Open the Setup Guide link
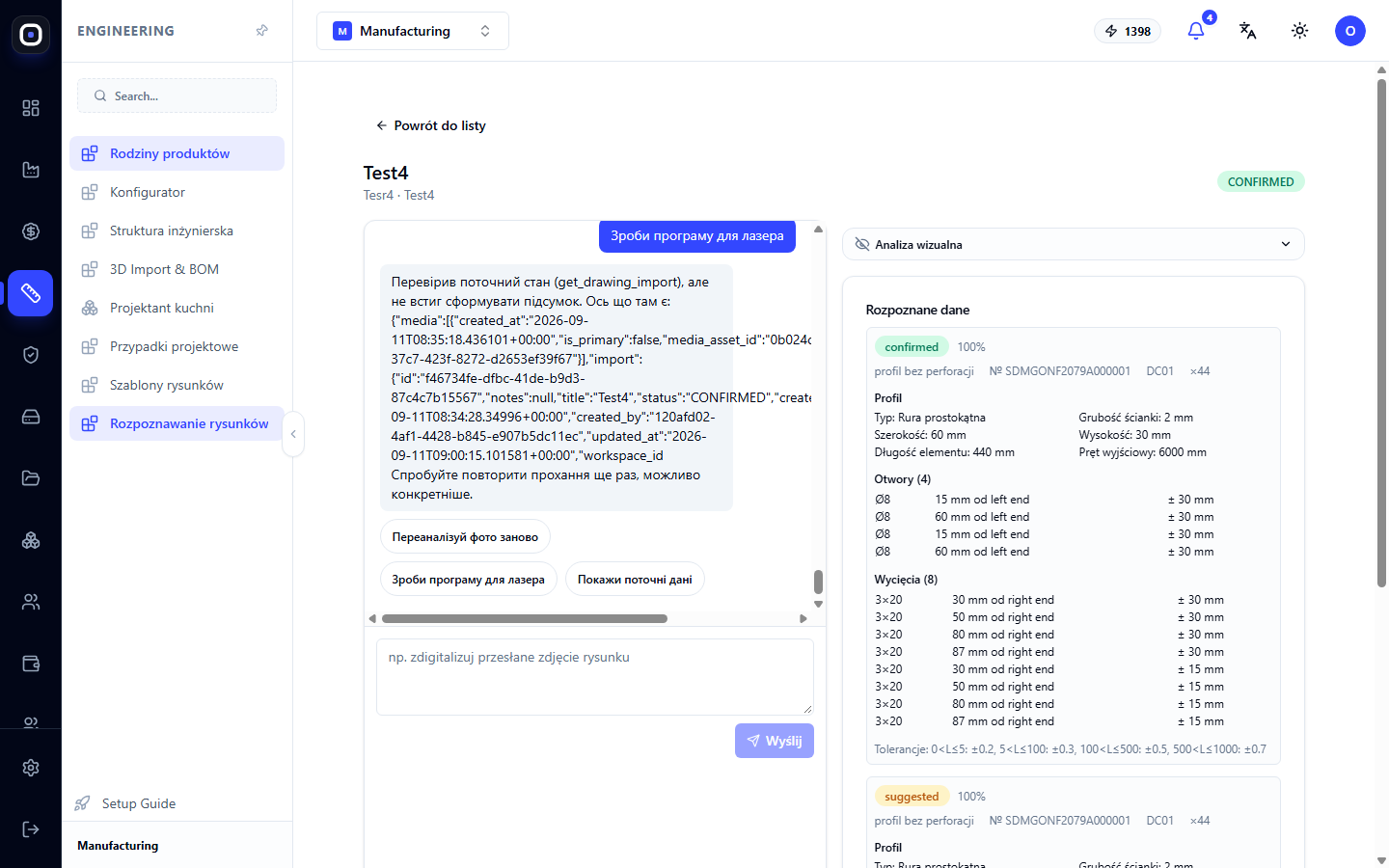 pyautogui.click(x=139, y=803)
